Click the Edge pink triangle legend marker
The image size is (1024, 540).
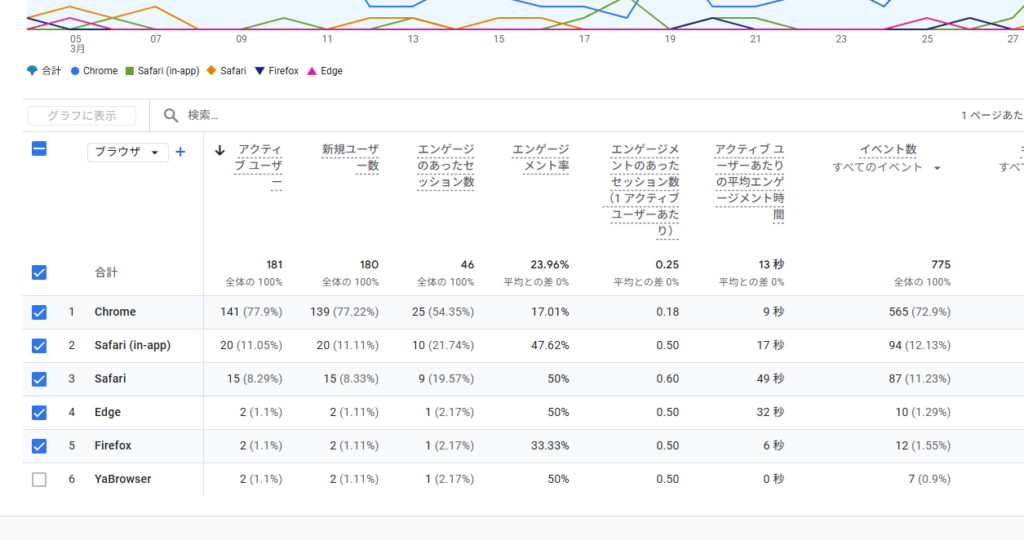(x=312, y=71)
